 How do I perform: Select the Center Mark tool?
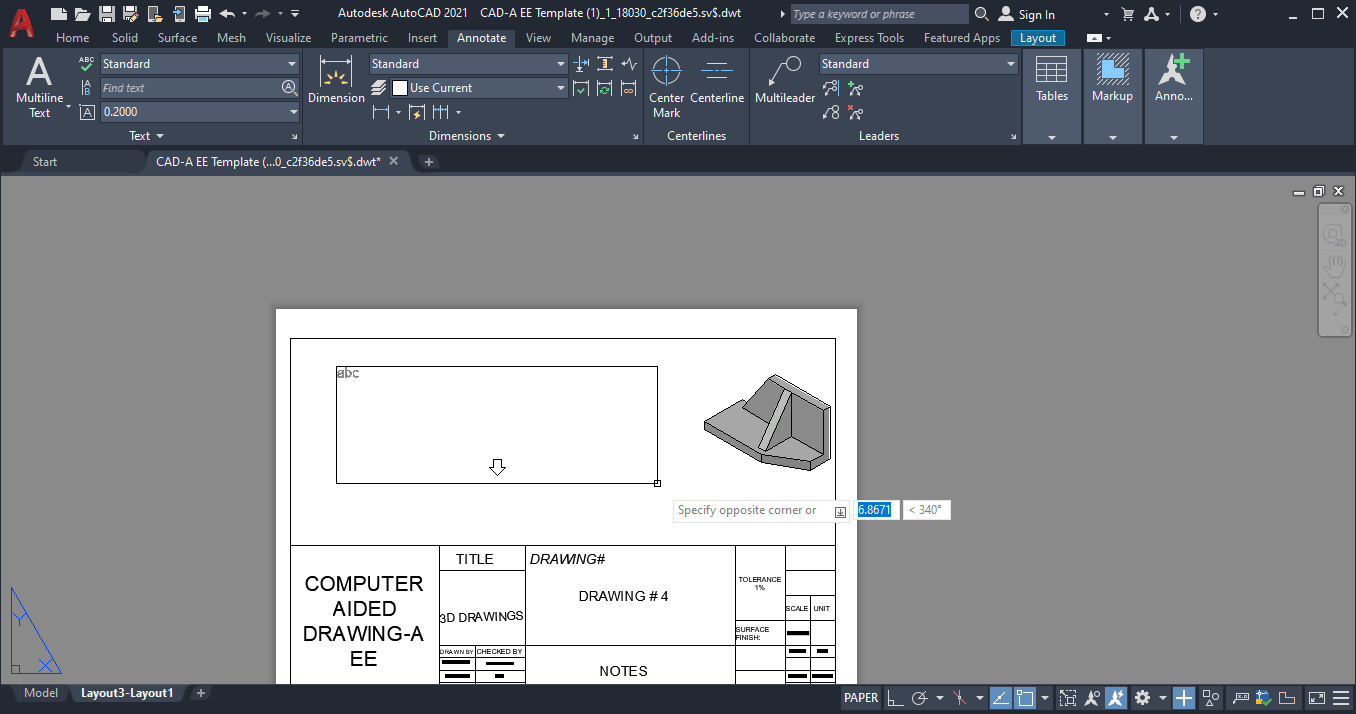click(666, 80)
